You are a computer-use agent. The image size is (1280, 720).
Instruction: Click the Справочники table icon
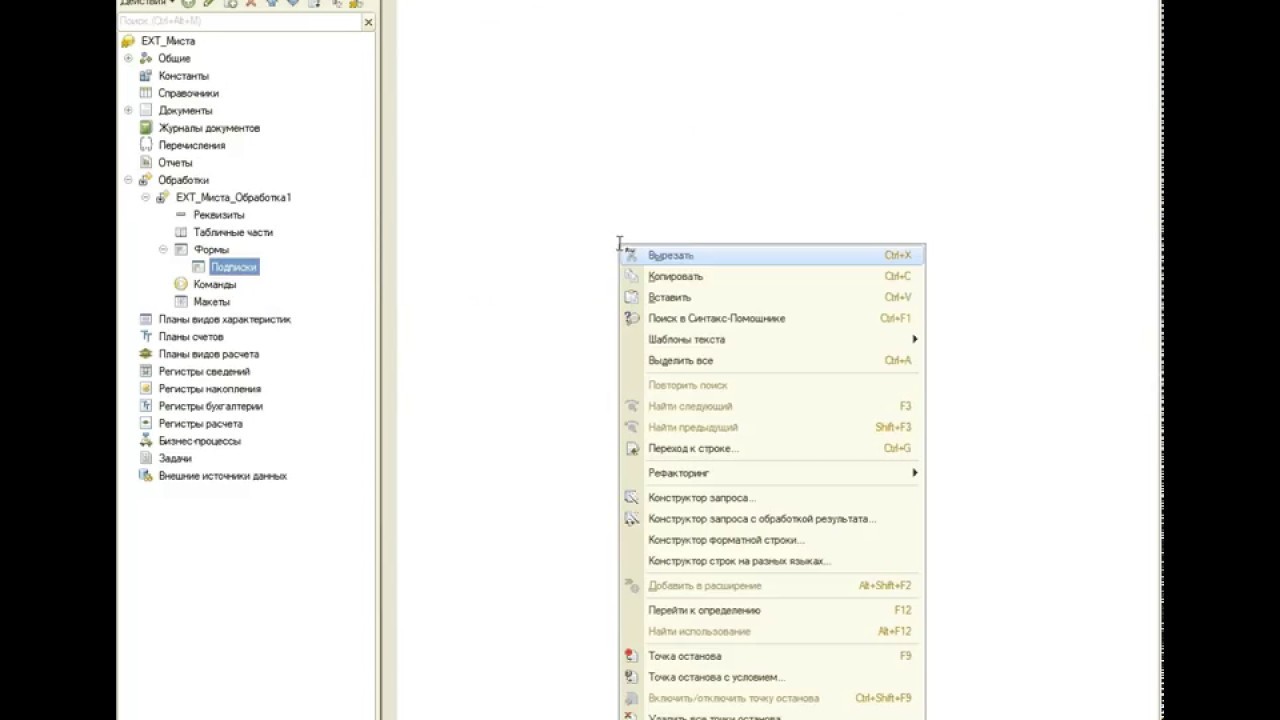146,93
